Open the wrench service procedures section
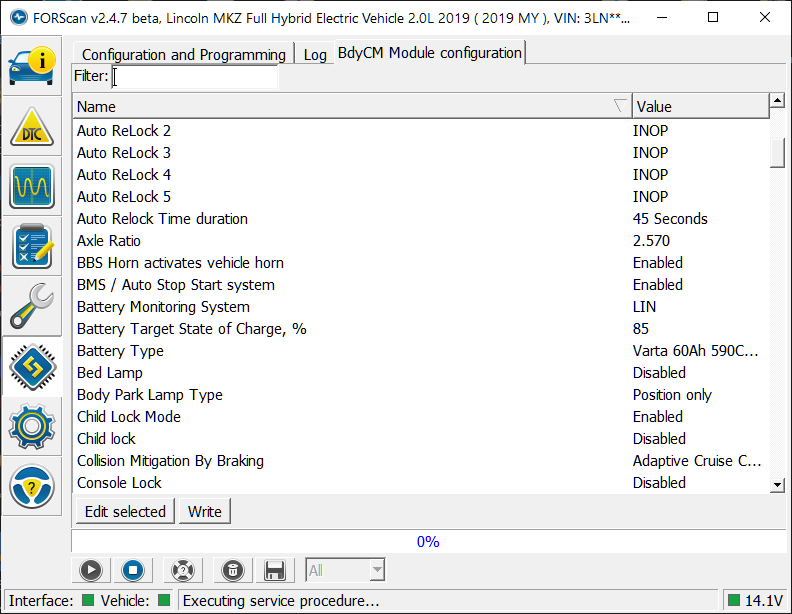 32,306
